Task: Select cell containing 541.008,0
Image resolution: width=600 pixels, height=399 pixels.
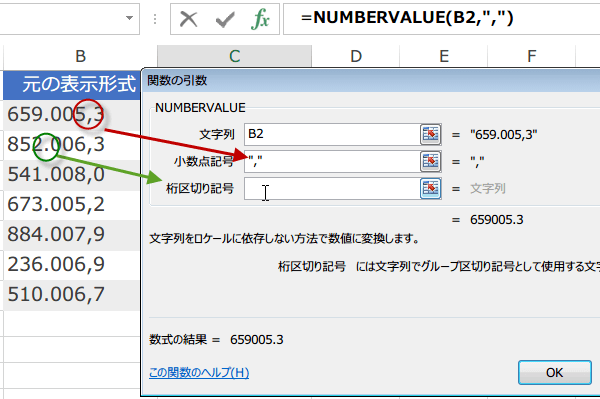Action: coord(72,174)
